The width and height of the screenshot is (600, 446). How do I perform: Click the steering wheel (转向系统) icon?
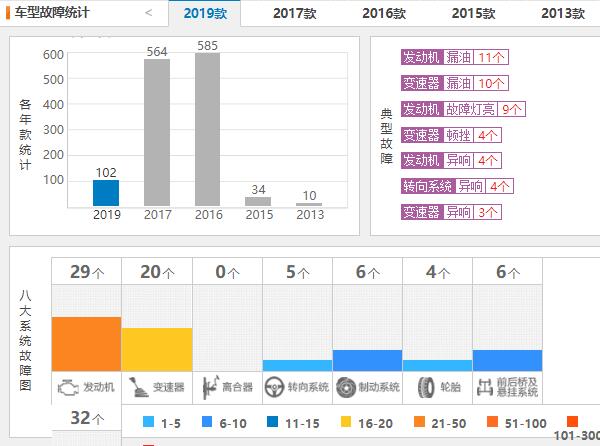point(274,387)
